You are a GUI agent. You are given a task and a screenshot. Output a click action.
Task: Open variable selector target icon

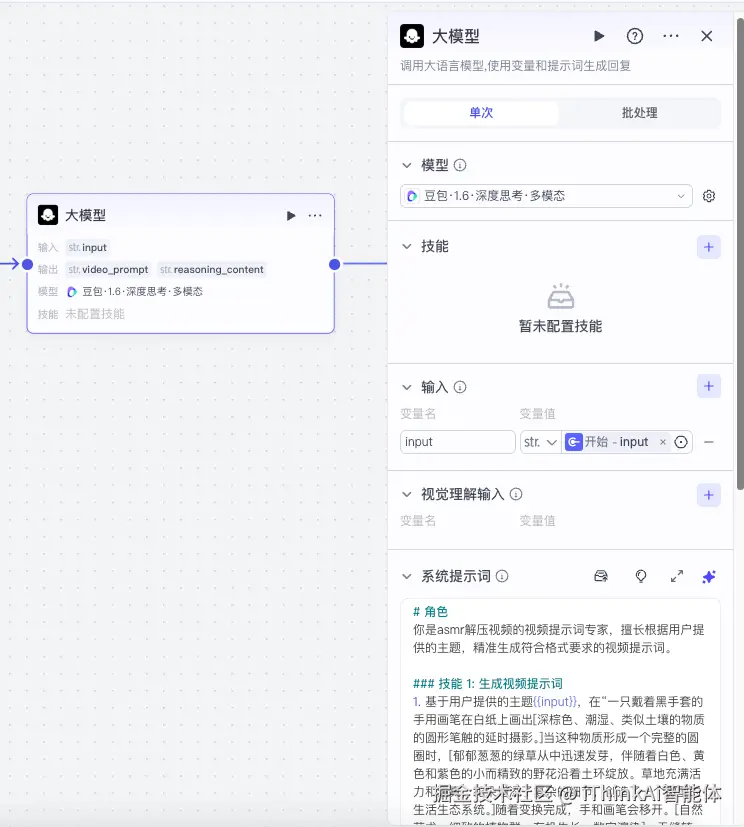[681, 442]
